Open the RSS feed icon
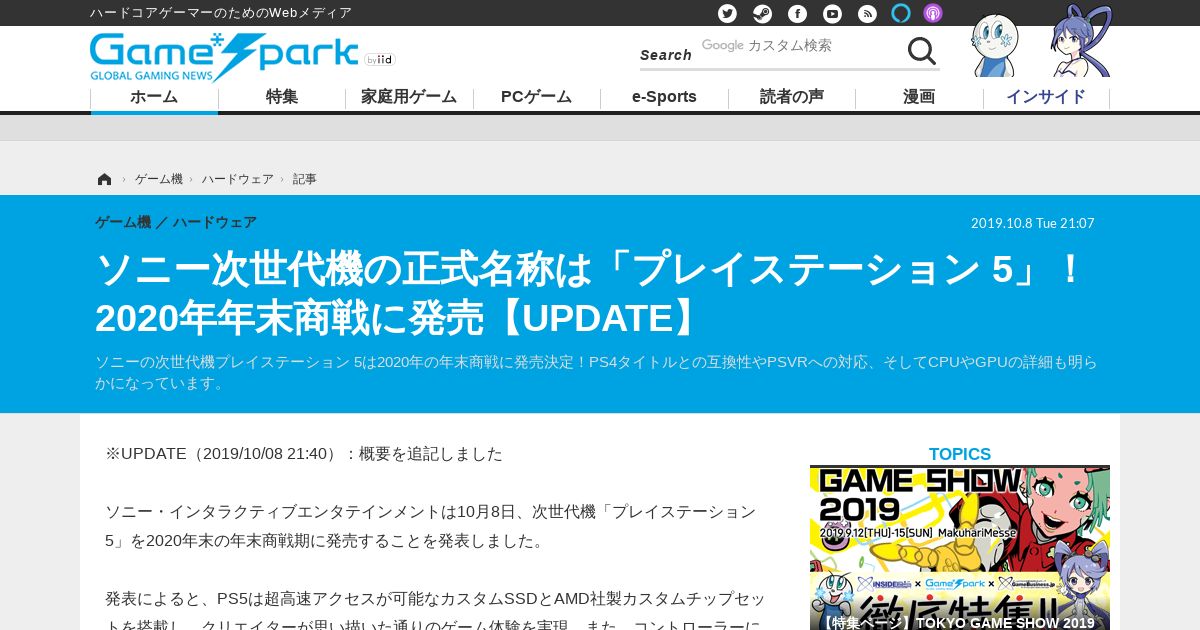 pos(867,13)
